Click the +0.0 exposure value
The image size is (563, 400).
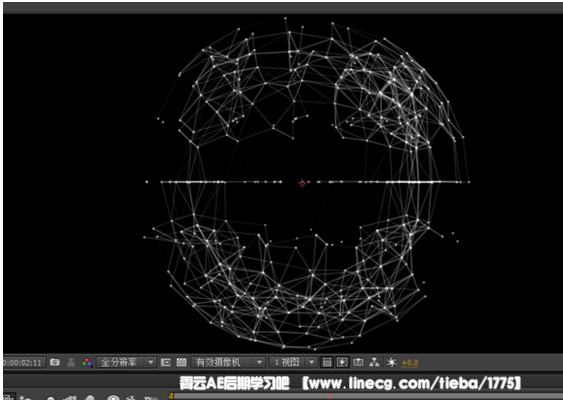pos(410,363)
